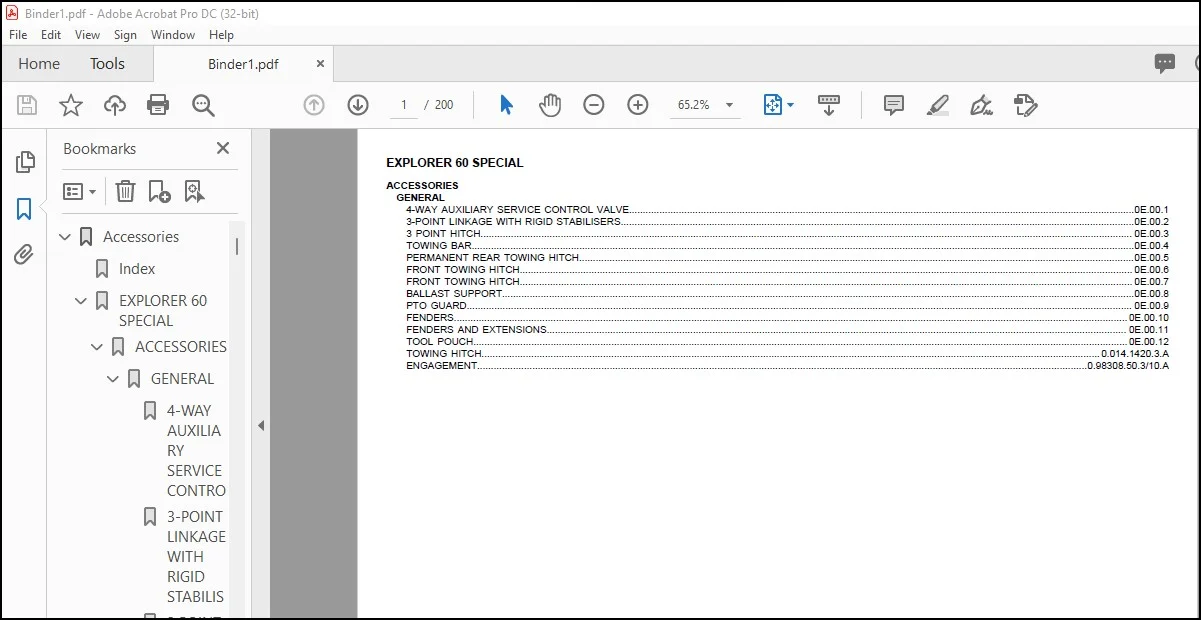
Task: Add a new bookmark
Action: coord(159,191)
